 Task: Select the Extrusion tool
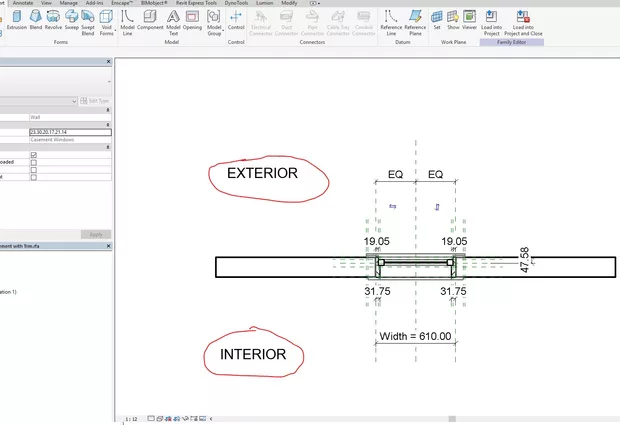[x=17, y=20]
